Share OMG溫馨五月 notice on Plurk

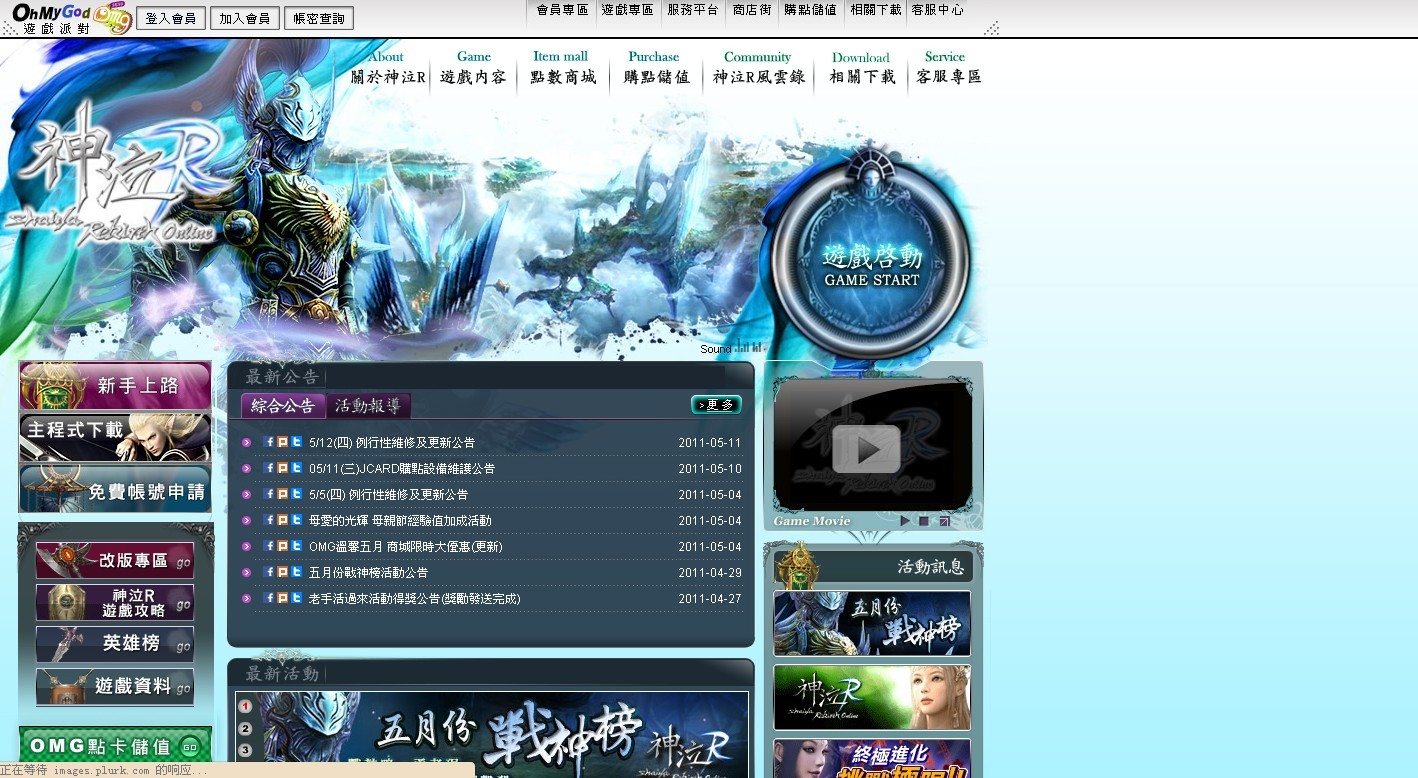tap(283, 546)
